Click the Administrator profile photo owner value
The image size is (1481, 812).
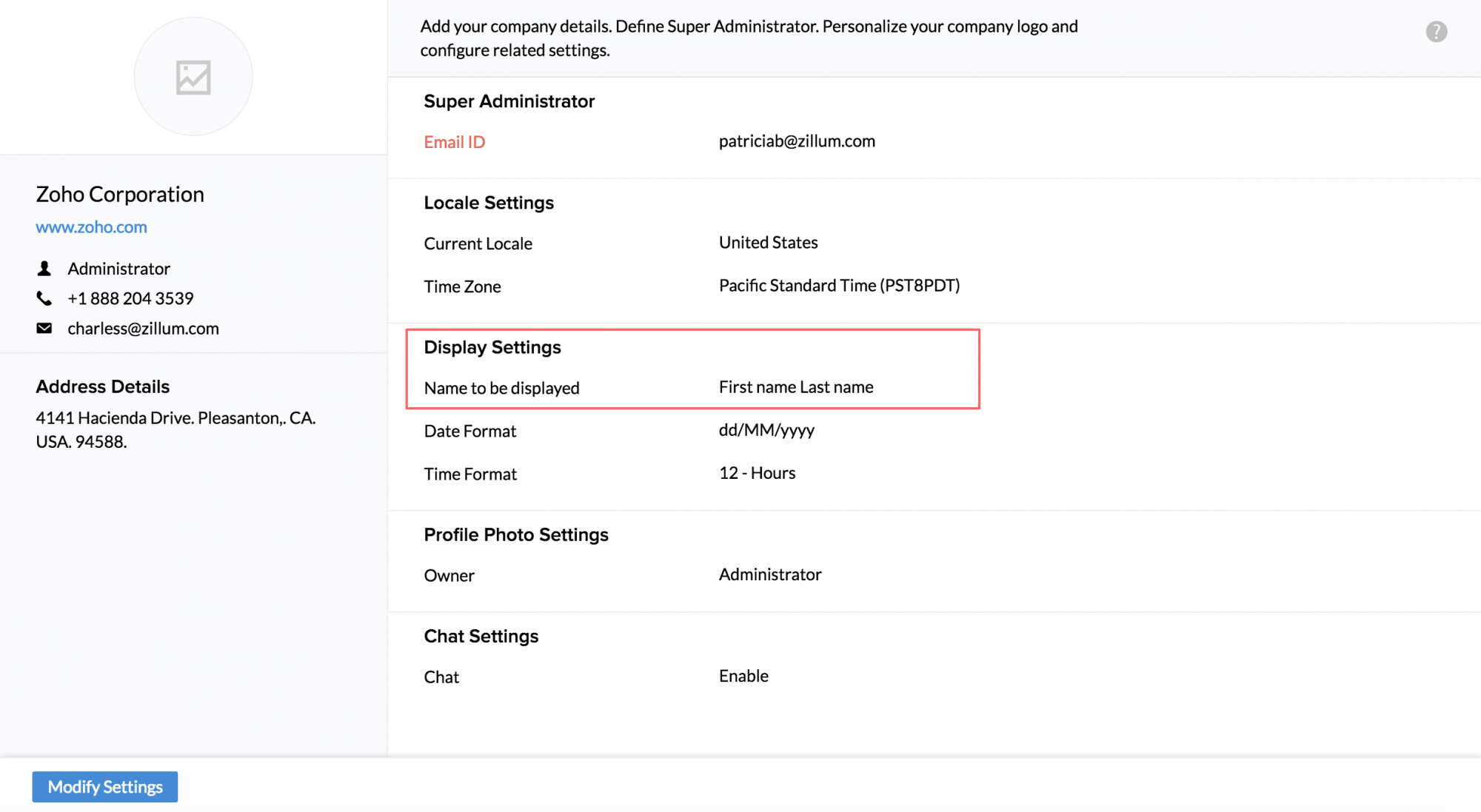[770, 574]
